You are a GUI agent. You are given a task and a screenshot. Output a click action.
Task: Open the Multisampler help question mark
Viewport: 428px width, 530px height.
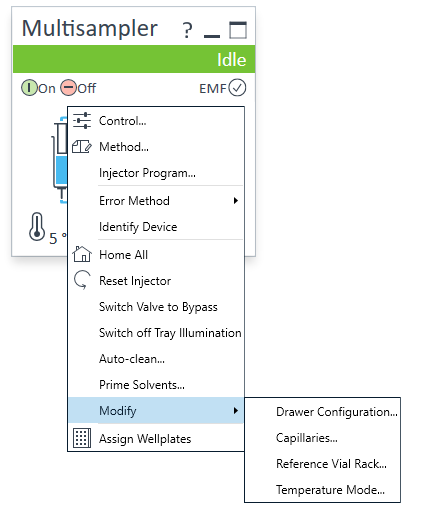[187, 30]
